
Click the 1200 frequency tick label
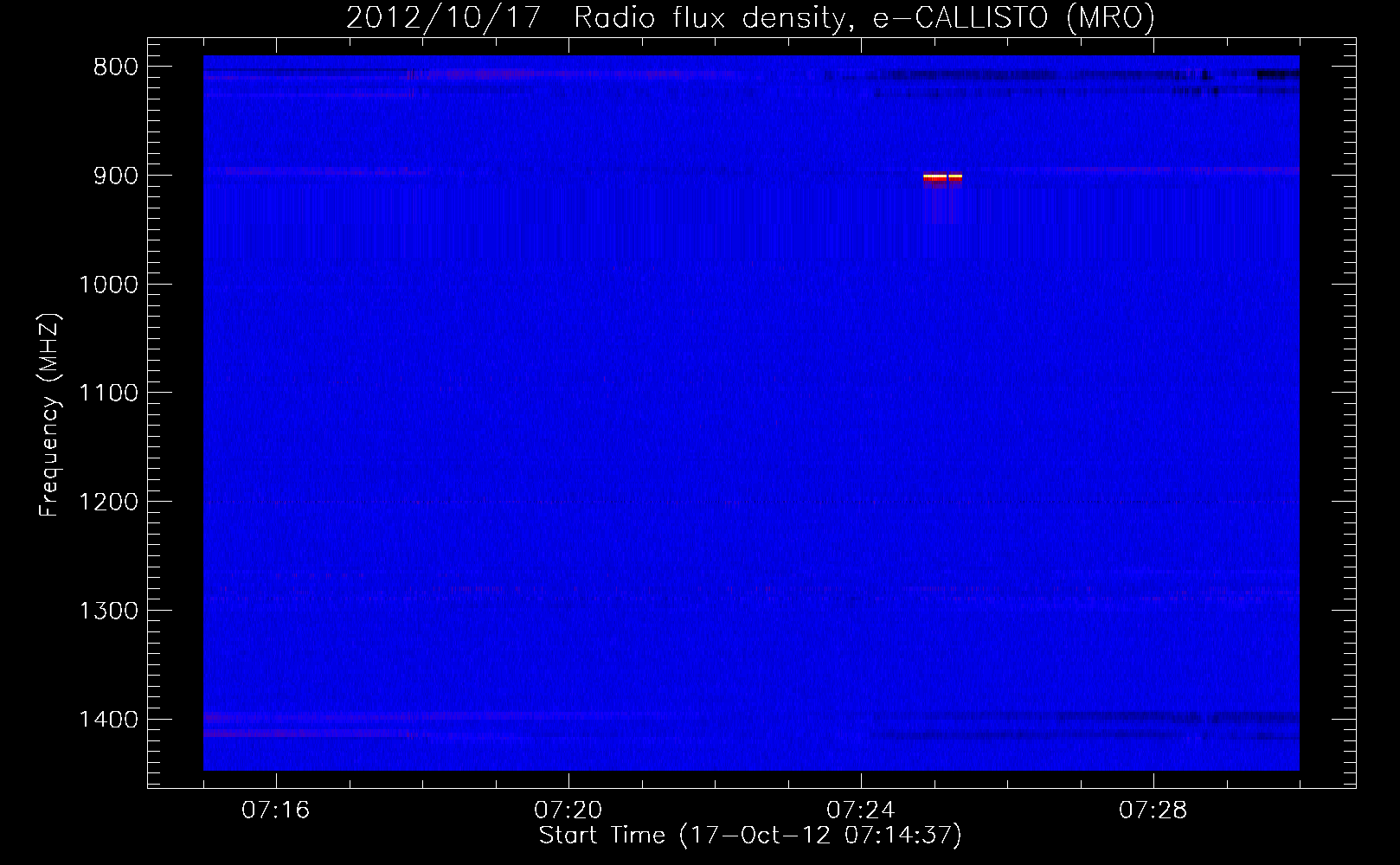click(108, 503)
